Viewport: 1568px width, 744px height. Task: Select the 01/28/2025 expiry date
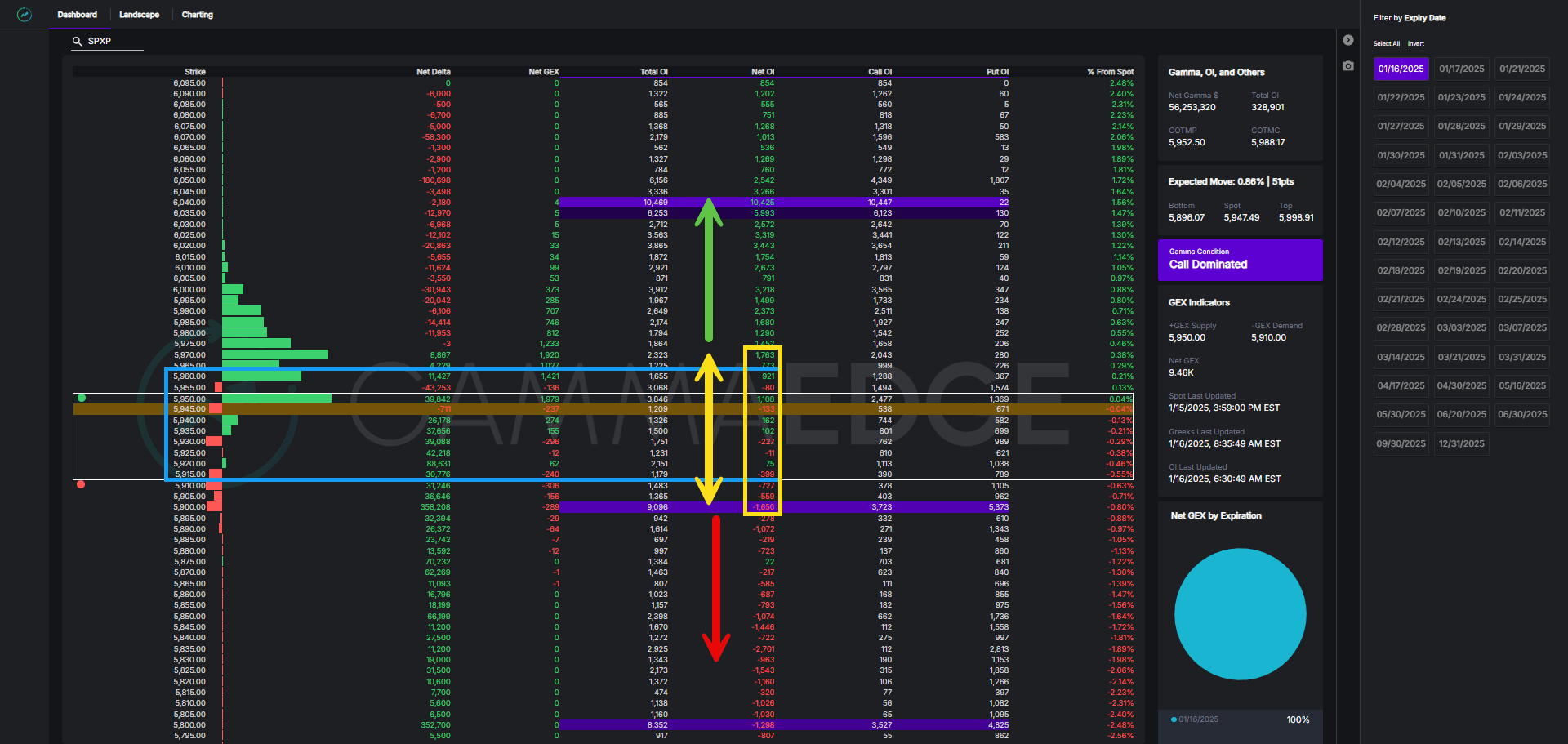tap(1462, 127)
